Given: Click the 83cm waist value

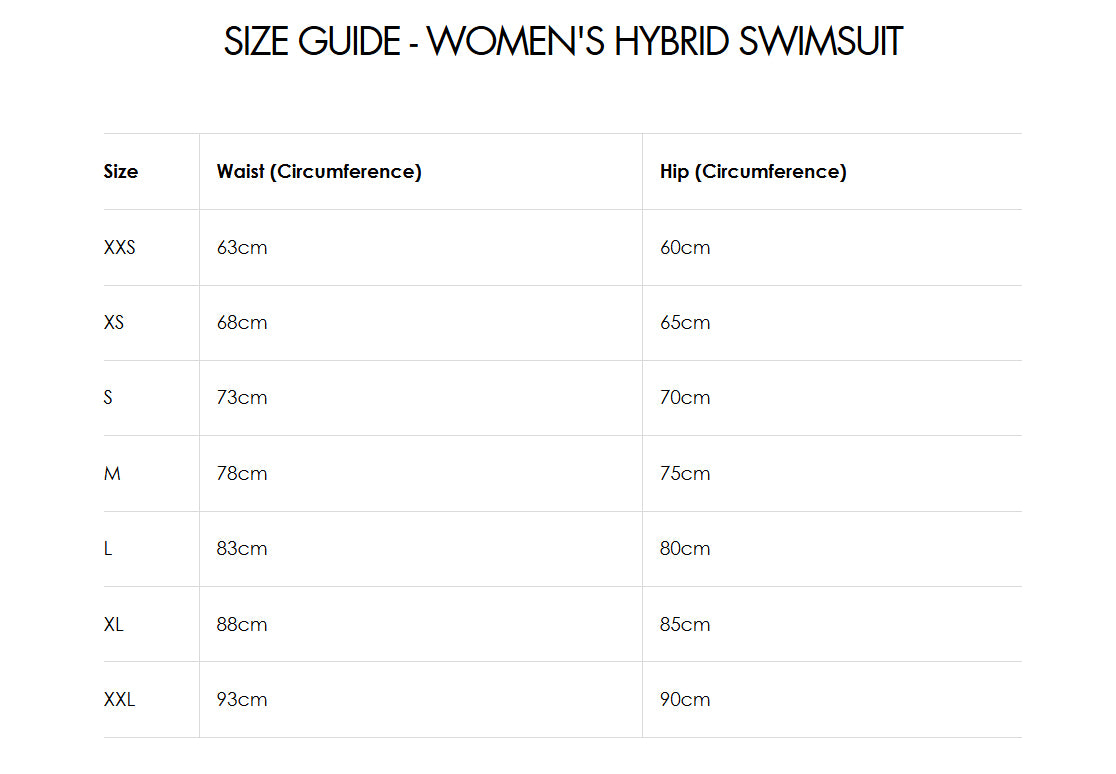Looking at the screenshot, I should (x=242, y=549).
